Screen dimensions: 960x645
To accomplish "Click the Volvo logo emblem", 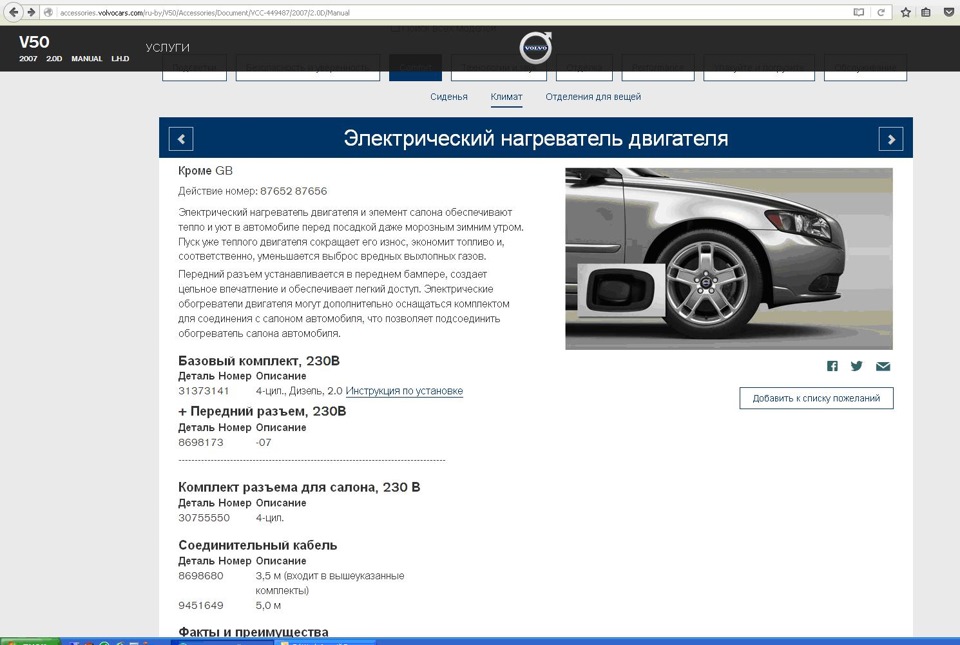I will 536,48.
